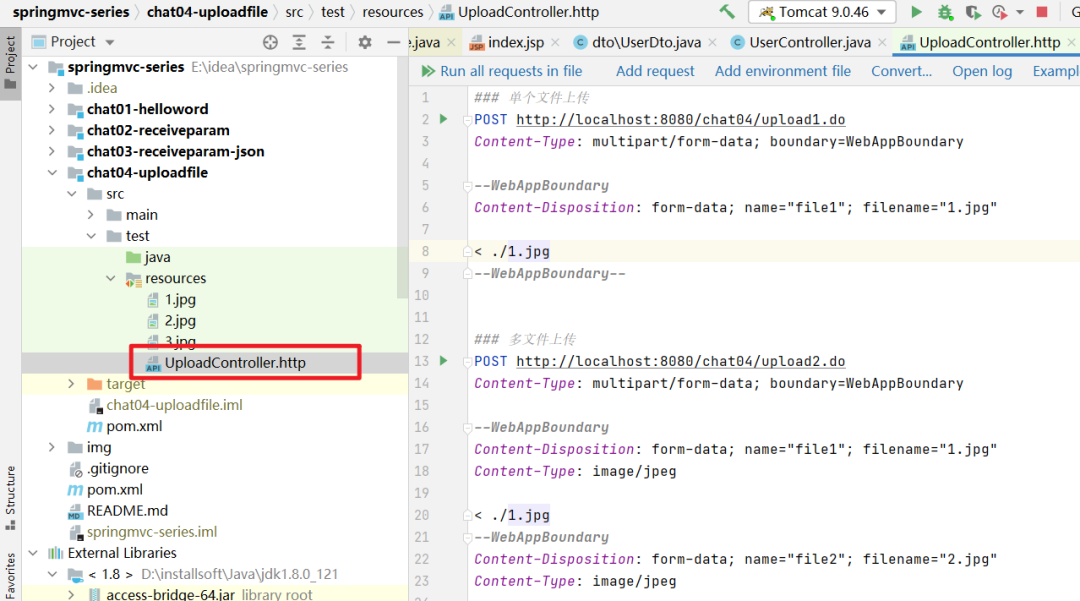Click the Add environment file link
The image size is (1080, 601).
pyautogui.click(x=783, y=71)
